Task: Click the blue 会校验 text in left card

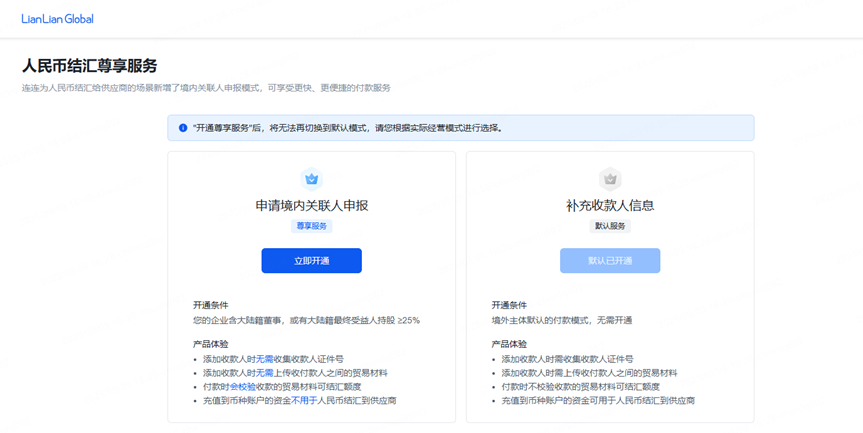Action: click(x=243, y=387)
